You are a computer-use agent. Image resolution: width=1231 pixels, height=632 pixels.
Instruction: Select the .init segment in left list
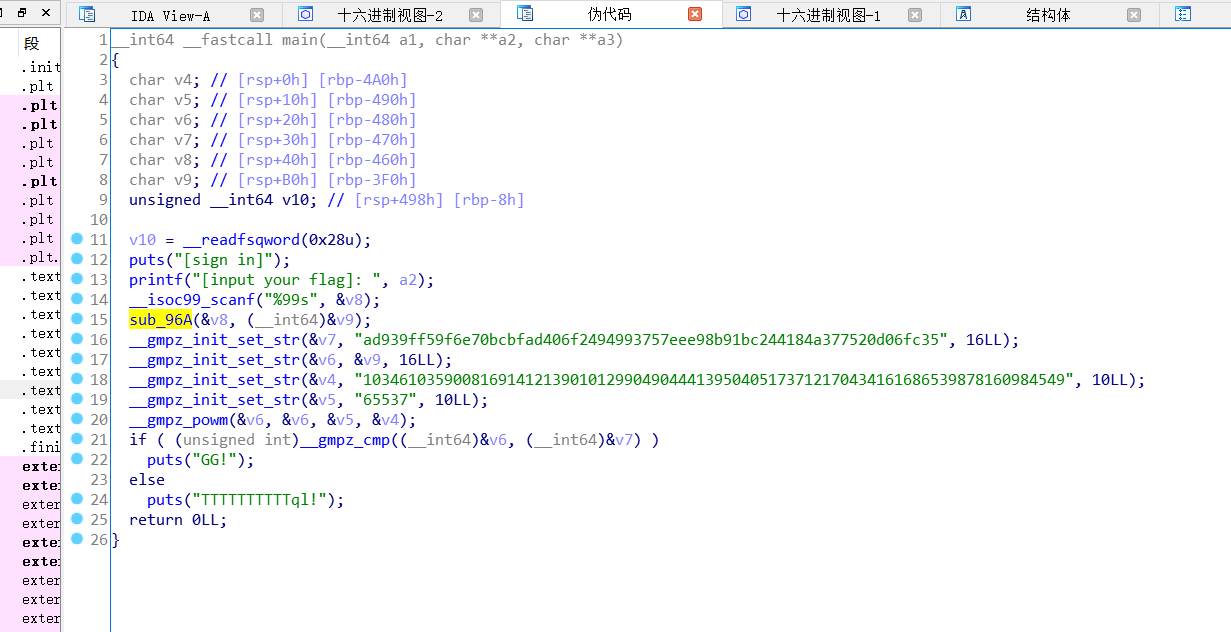coord(41,67)
